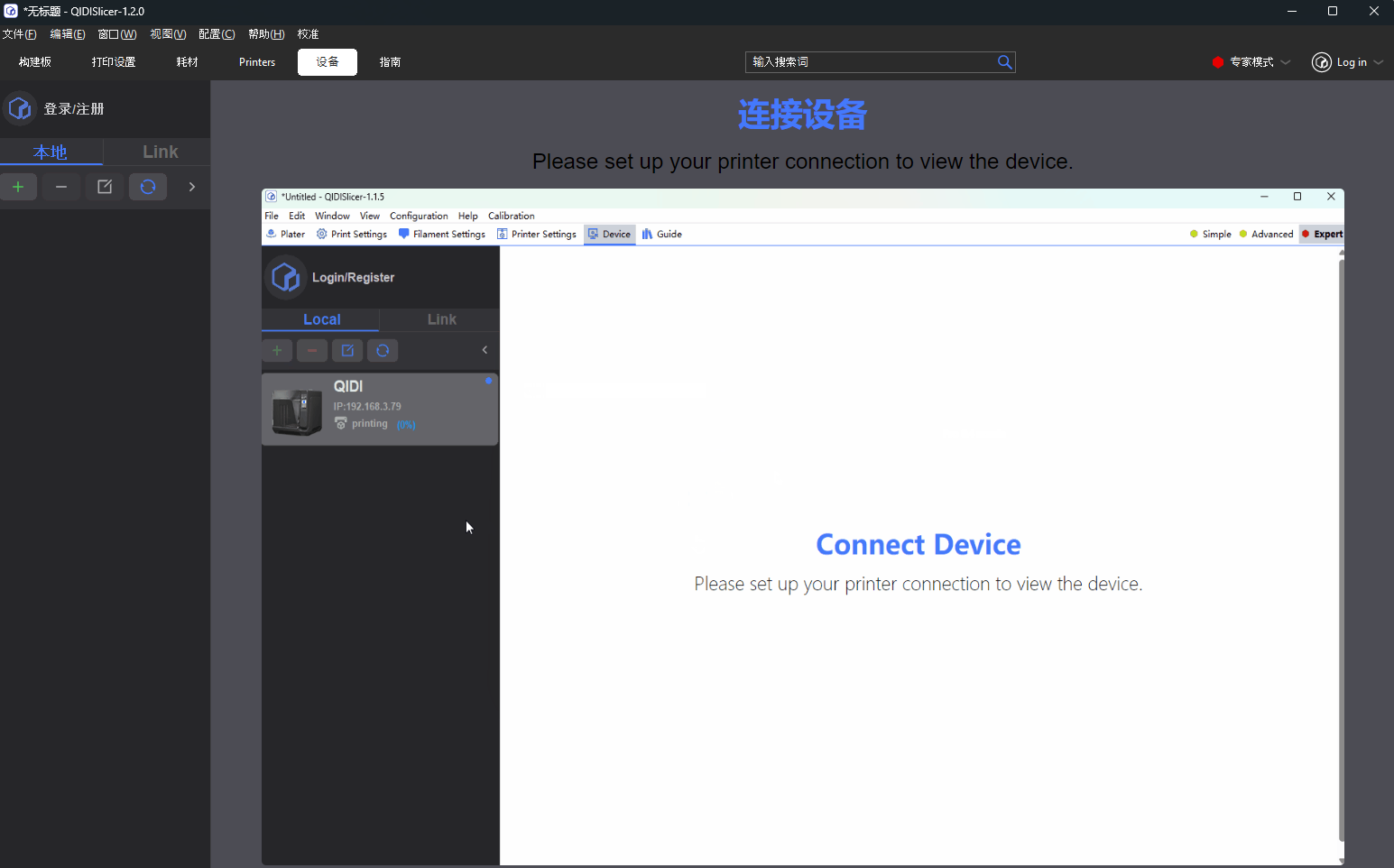Viewport: 1394px width, 868px height.
Task: Select Simple mode in embedded window
Action: click(1210, 234)
